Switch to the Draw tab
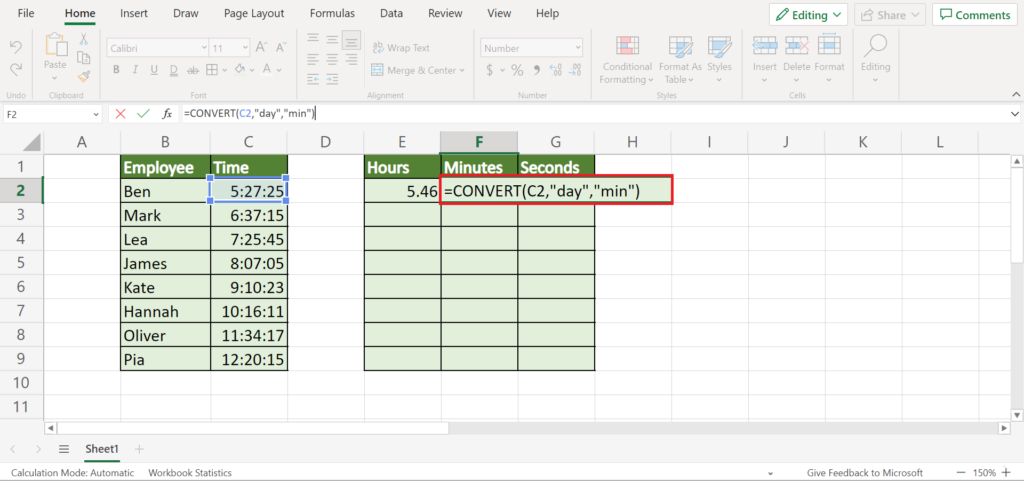This screenshot has width=1024, height=481. point(185,13)
